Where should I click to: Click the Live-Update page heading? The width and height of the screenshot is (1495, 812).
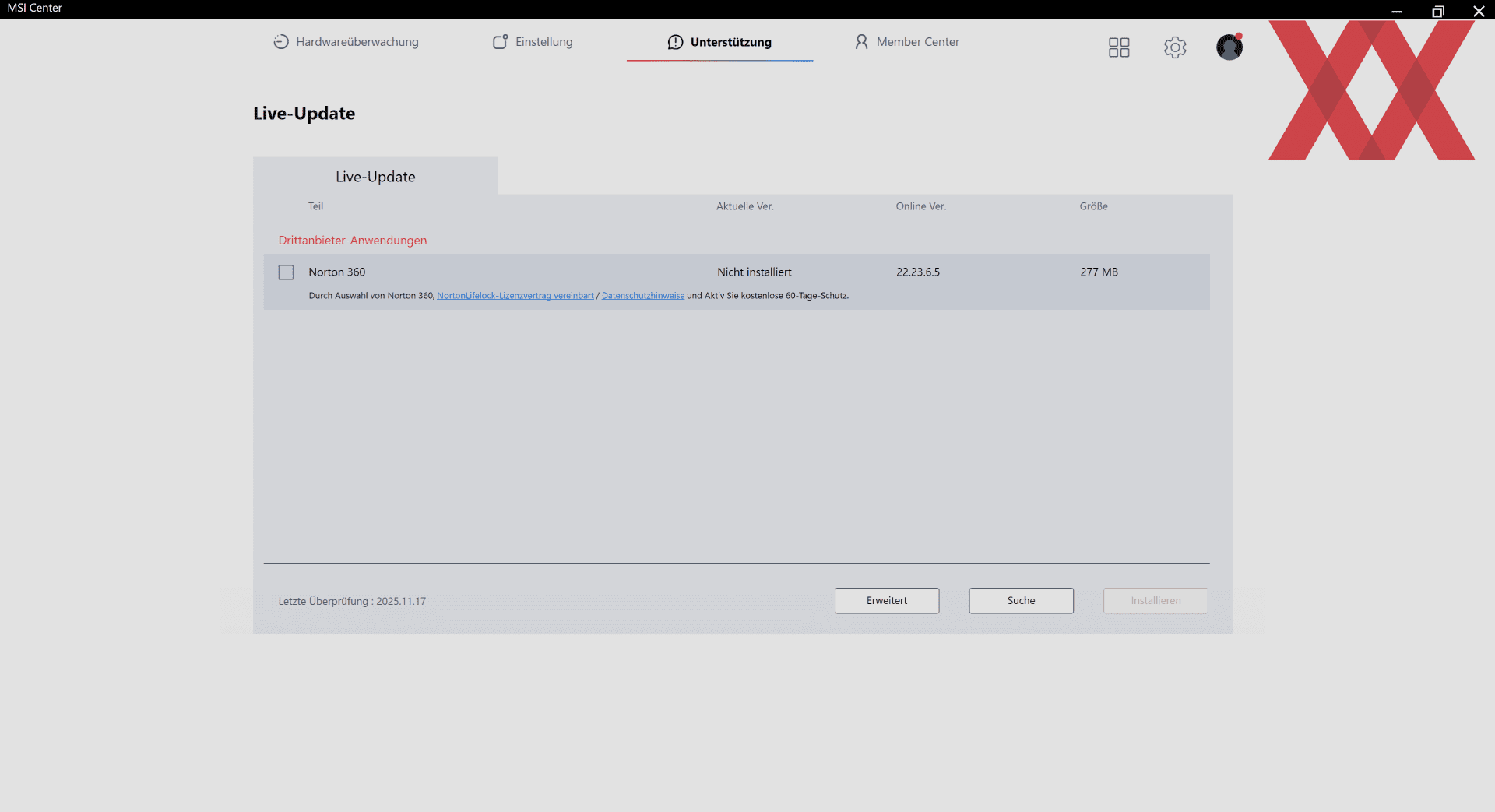coord(304,114)
